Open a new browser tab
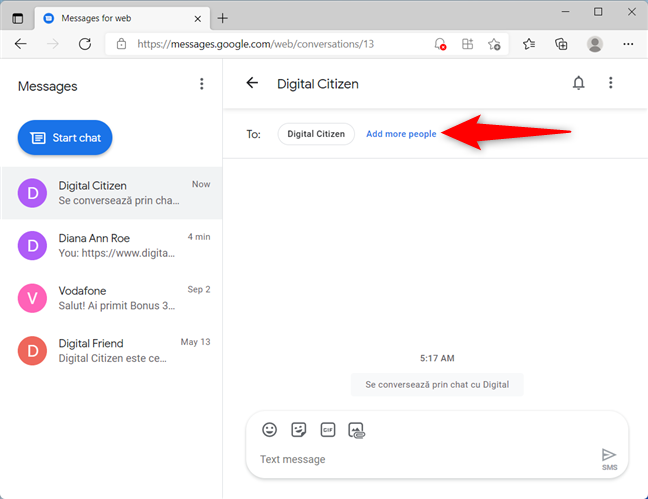Screen dimensions: 648x499 (x=222, y=18)
